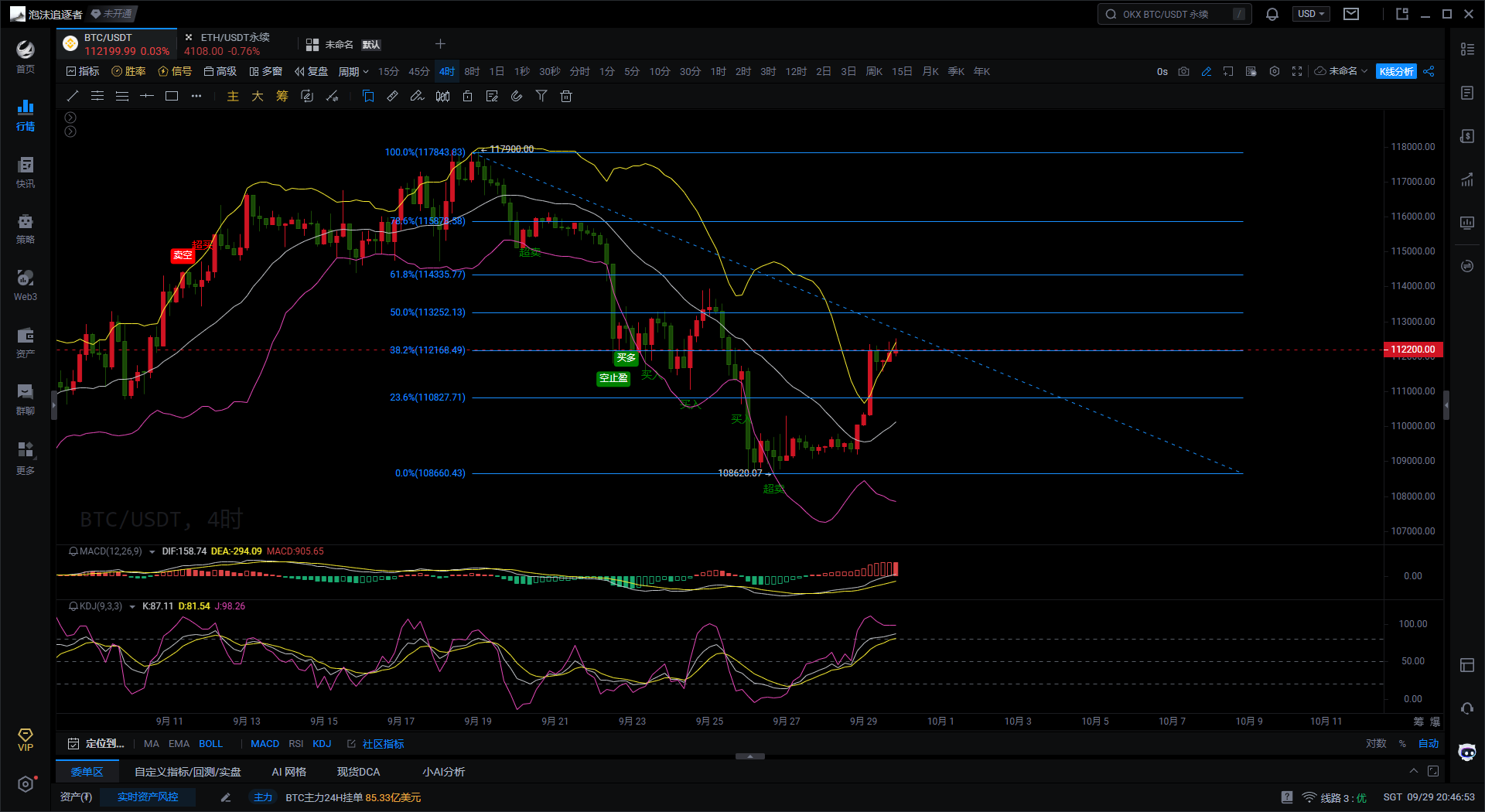This screenshot has height=812, width=1485.
Task: Open the 复盘 replay button
Action: tap(312, 71)
